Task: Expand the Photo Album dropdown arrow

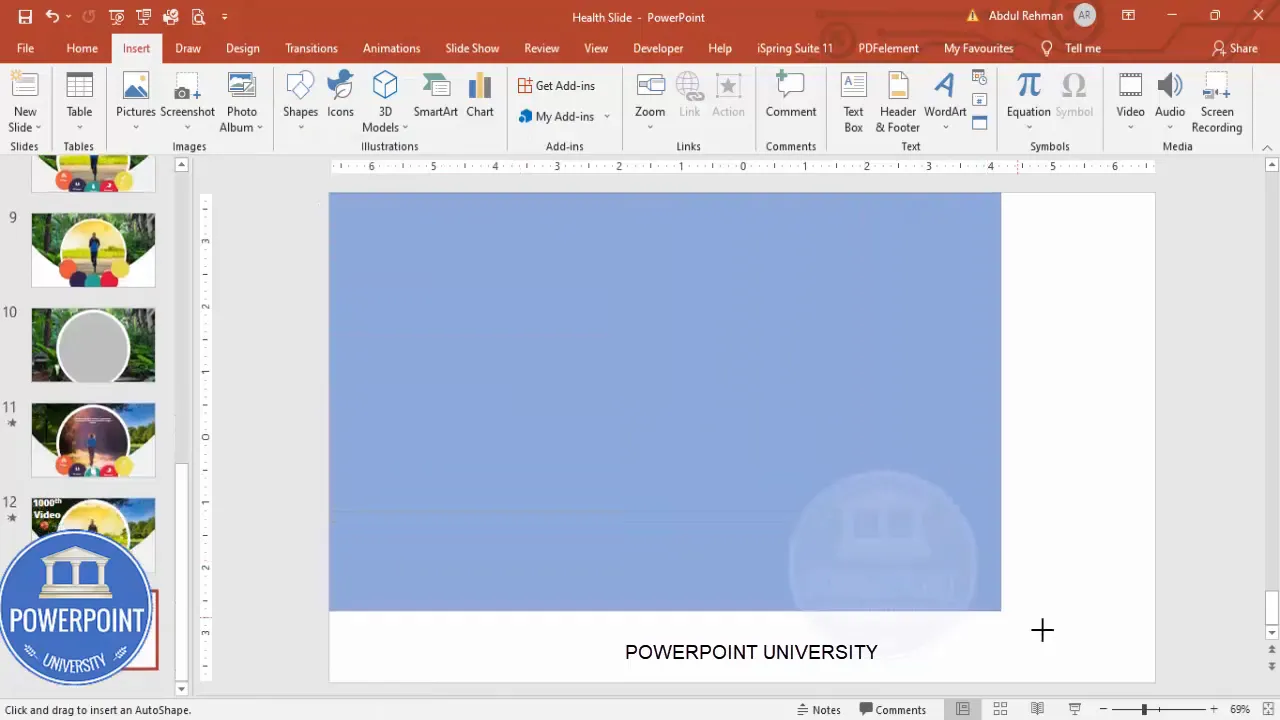Action: [259, 128]
